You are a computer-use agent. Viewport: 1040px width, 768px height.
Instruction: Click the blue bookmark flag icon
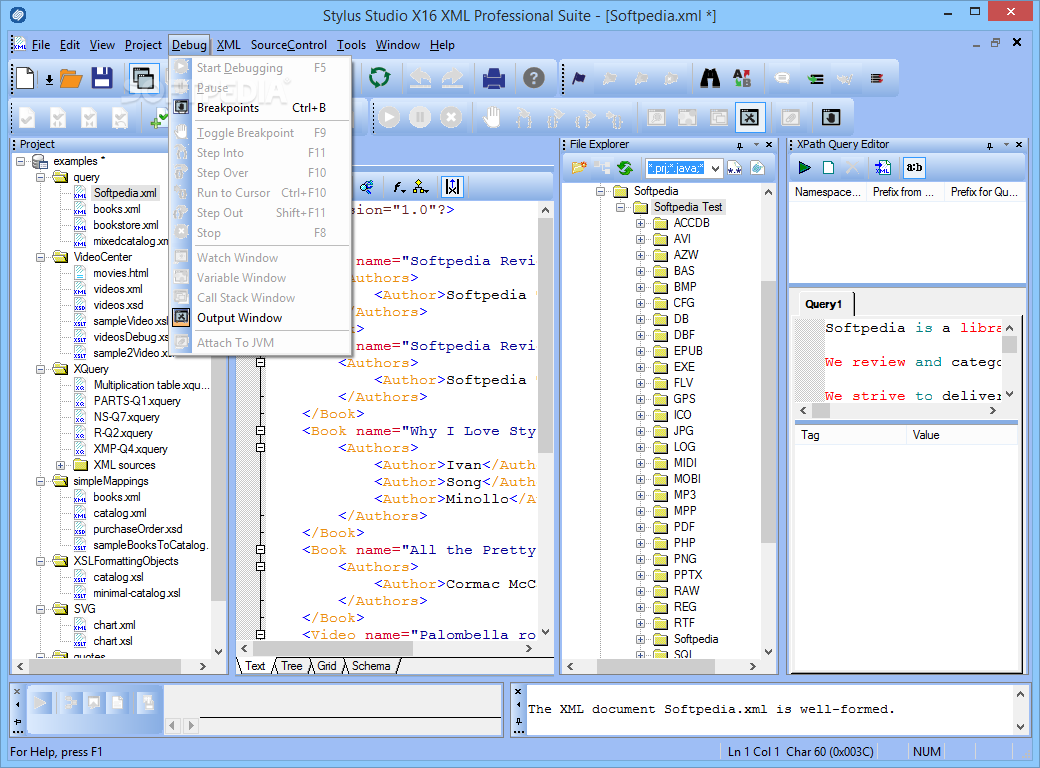(x=578, y=78)
